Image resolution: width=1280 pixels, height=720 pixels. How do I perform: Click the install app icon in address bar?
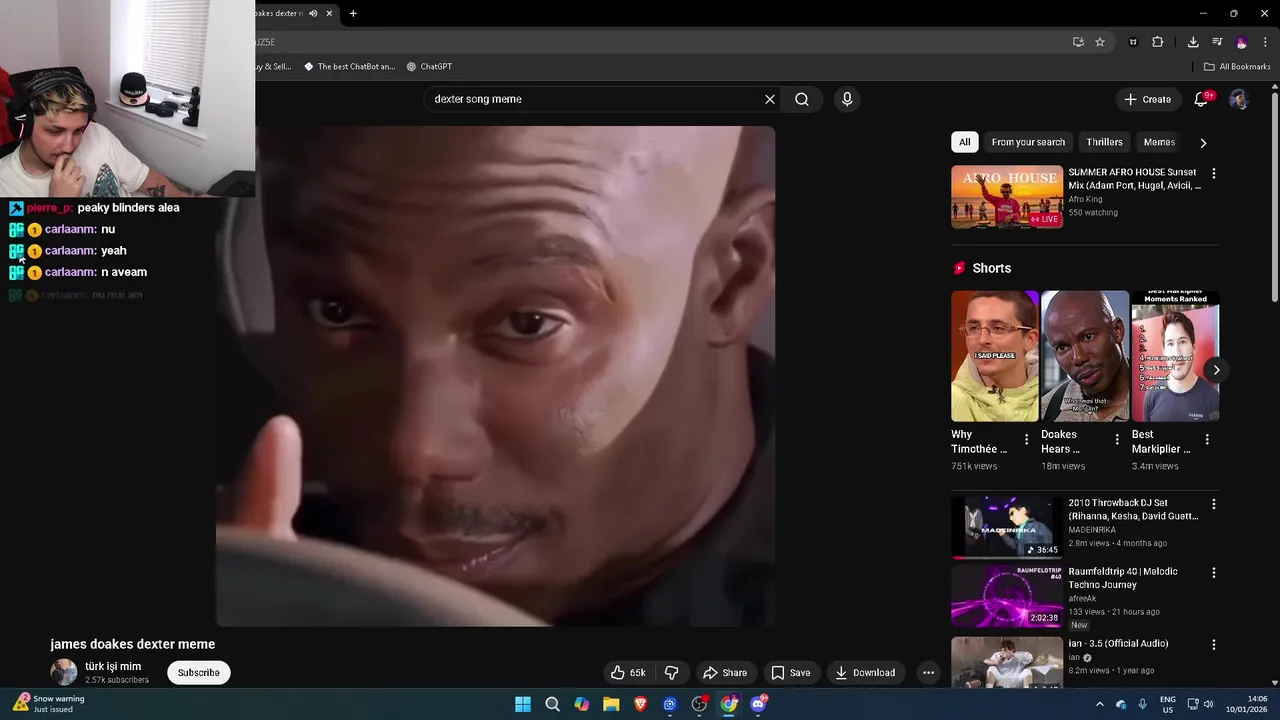click(x=1078, y=42)
